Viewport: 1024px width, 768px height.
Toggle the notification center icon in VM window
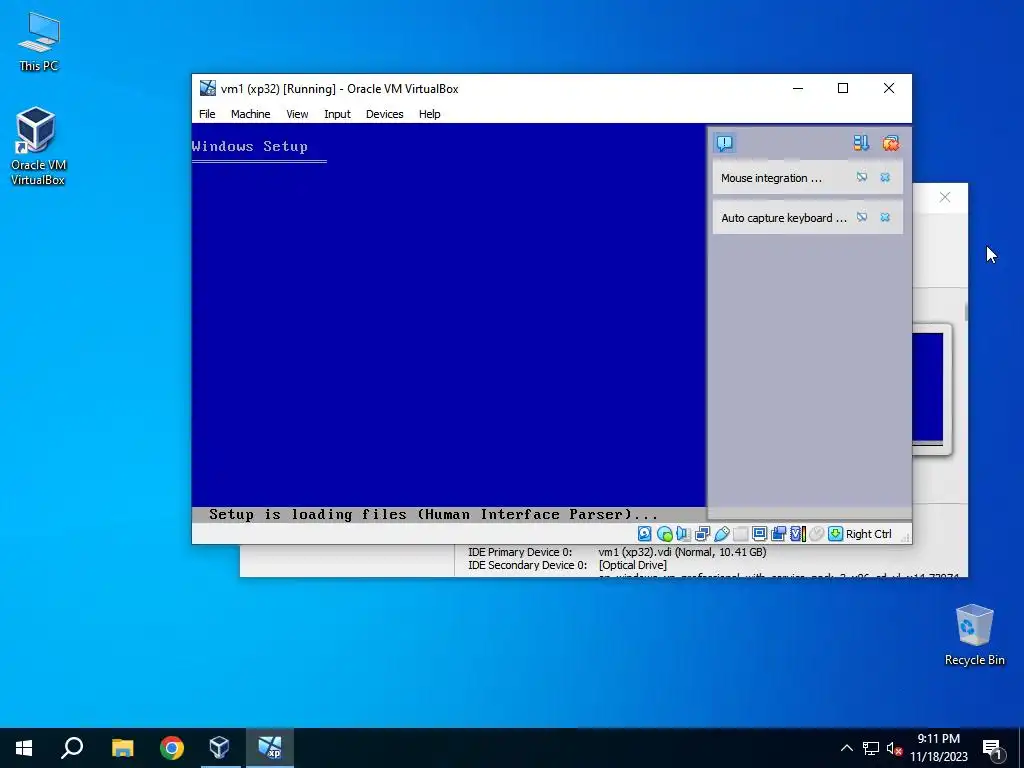[x=725, y=143]
